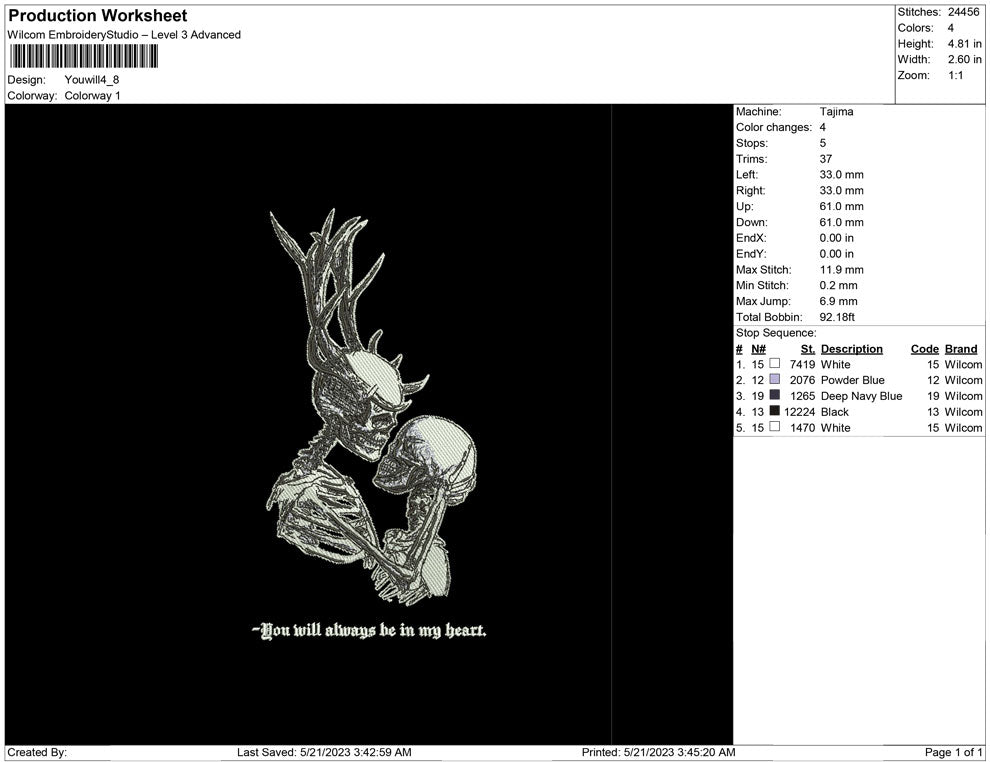Click the Code column header
Image resolution: width=990 pixels, height=762 pixels.
coord(924,349)
